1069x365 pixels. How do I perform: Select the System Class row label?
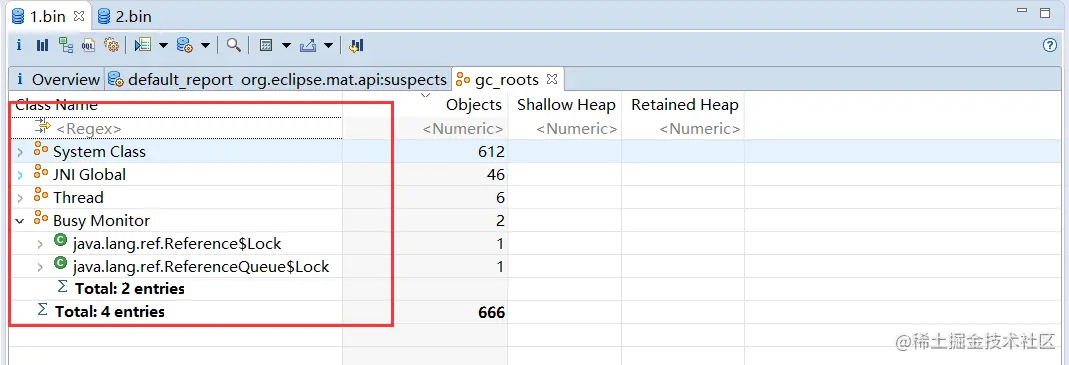[100, 151]
